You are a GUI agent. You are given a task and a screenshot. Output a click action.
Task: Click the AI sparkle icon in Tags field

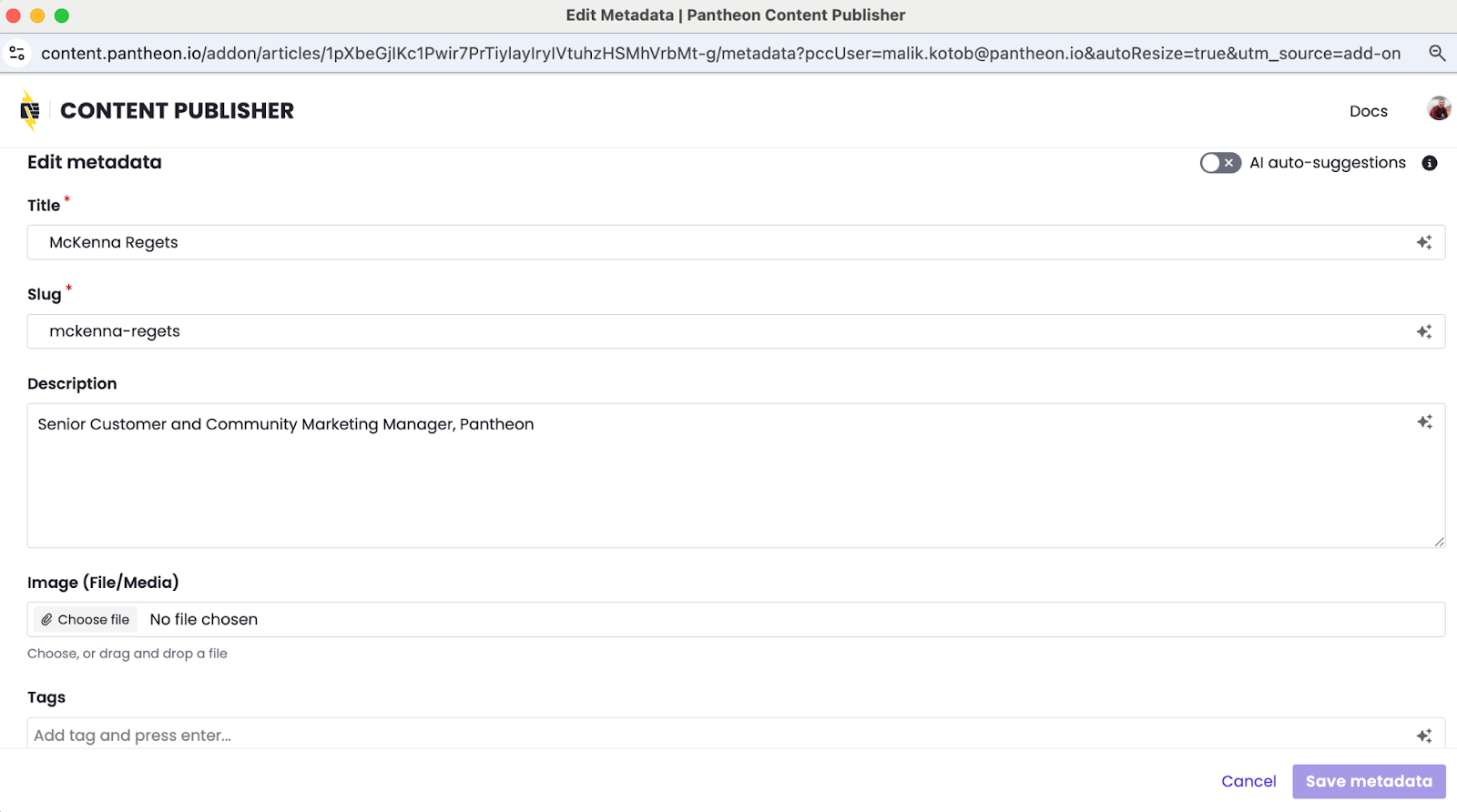click(1424, 736)
